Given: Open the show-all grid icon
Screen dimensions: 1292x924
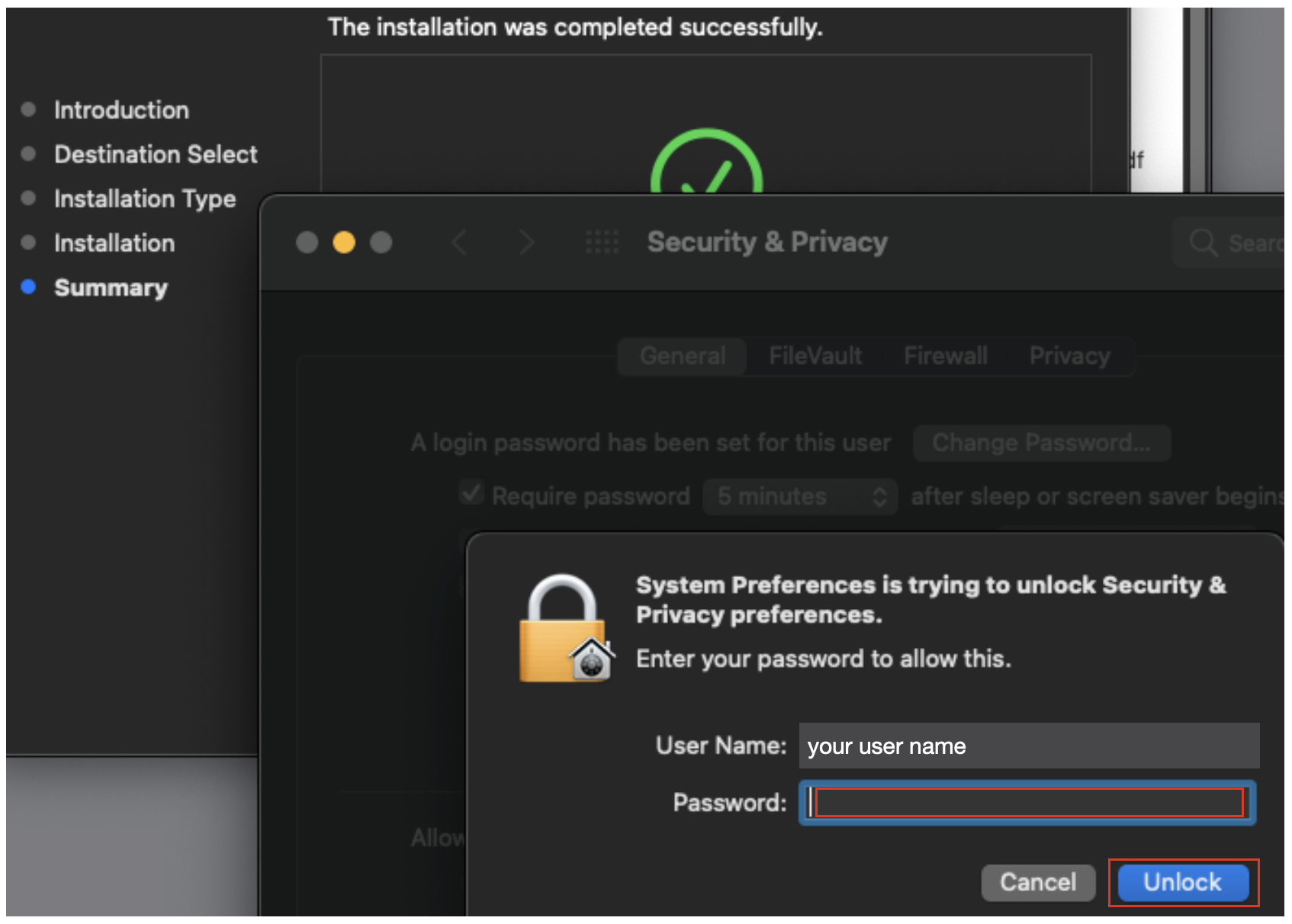Looking at the screenshot, I should [602, 242].
